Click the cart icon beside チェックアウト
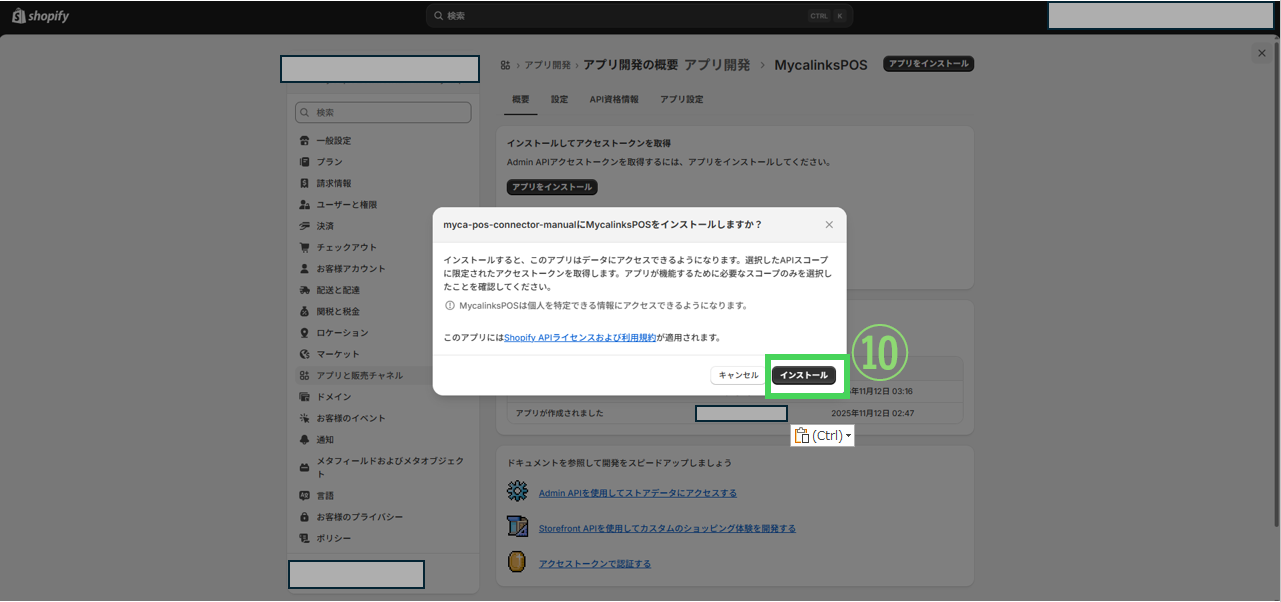This screenshot has height=602, width=1281. pos(305,248)
